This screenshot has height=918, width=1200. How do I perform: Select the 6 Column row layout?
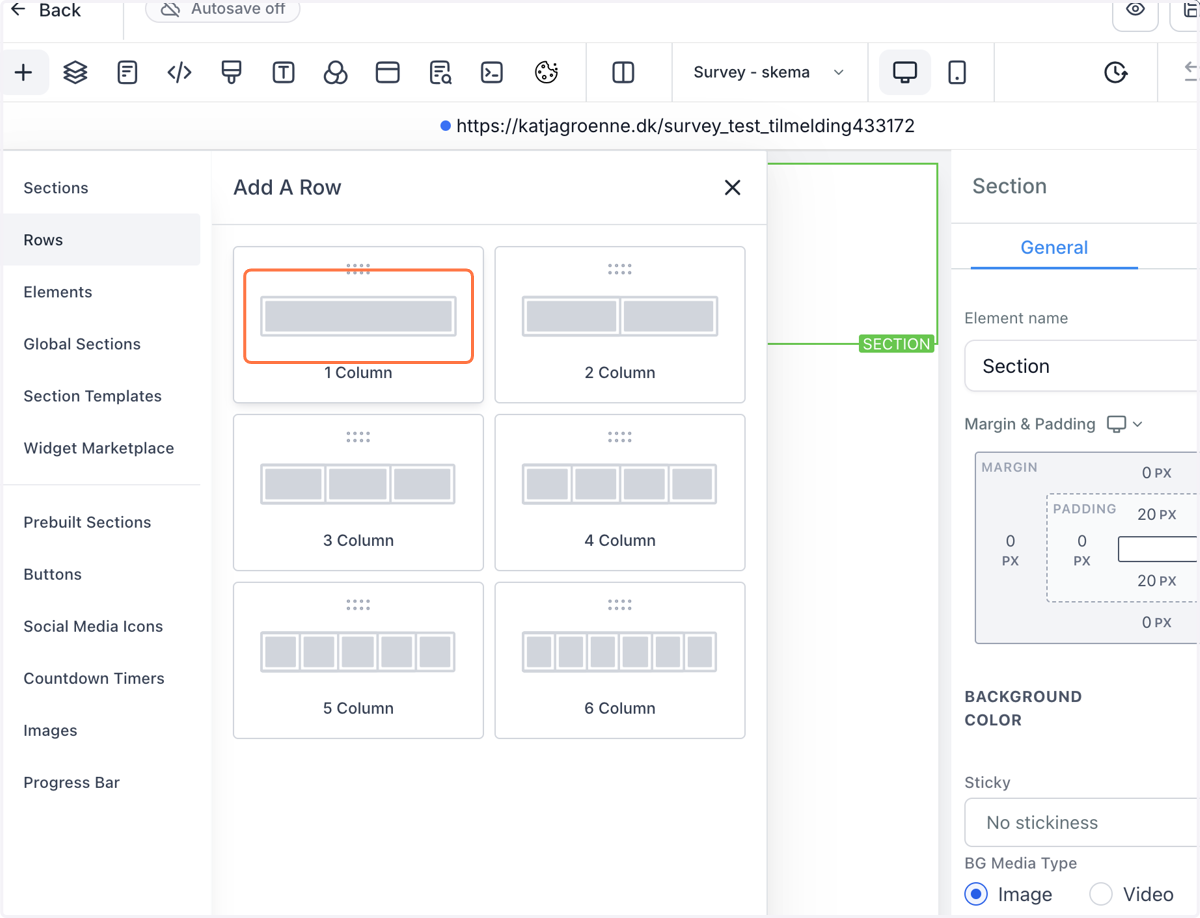click(x=620, y=661)
